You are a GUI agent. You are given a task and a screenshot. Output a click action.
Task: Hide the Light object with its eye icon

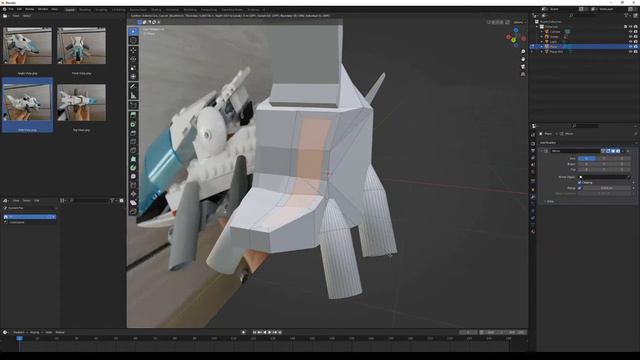[630, 42]
